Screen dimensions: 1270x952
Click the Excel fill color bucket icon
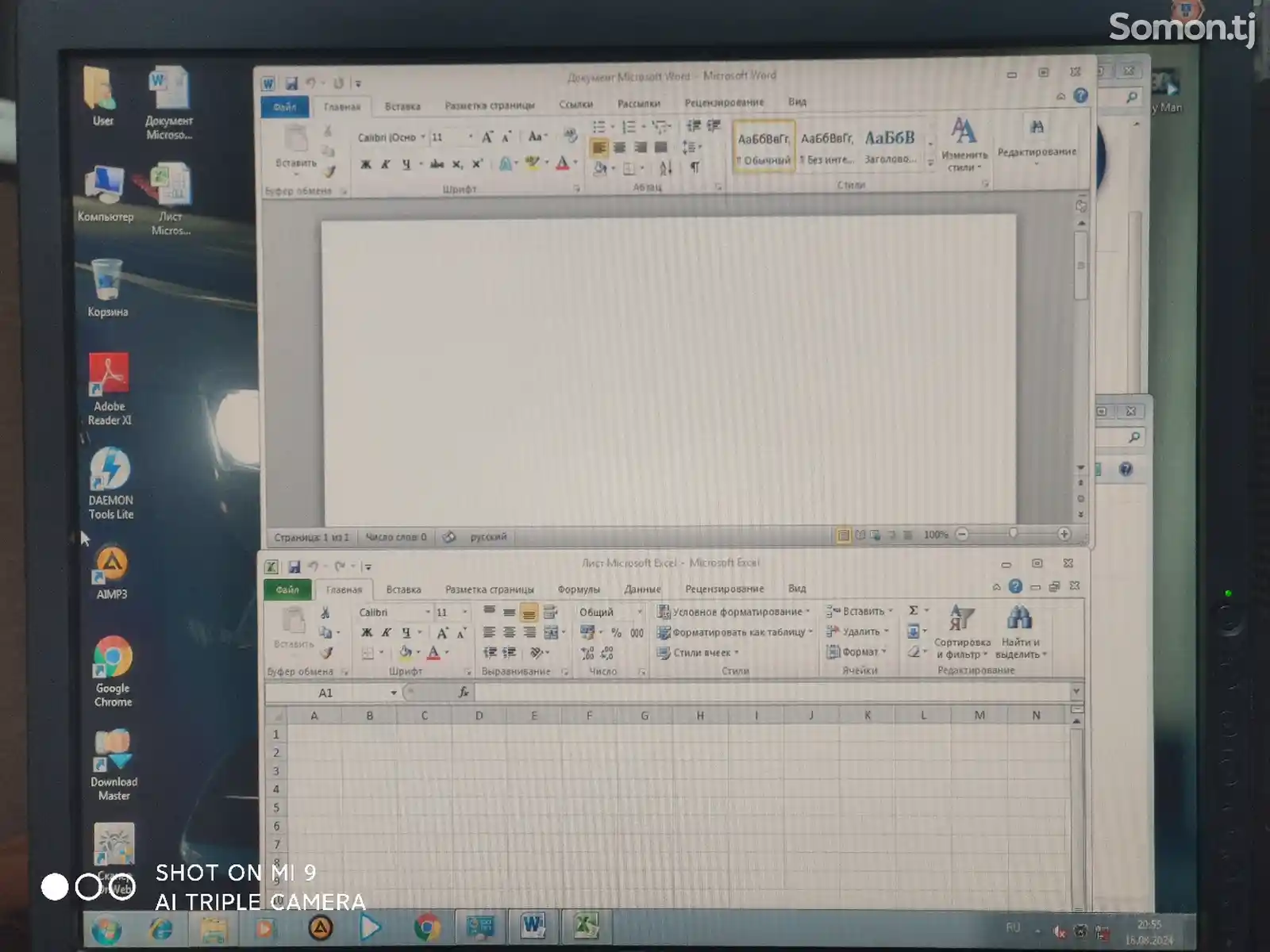pos(406,652)
